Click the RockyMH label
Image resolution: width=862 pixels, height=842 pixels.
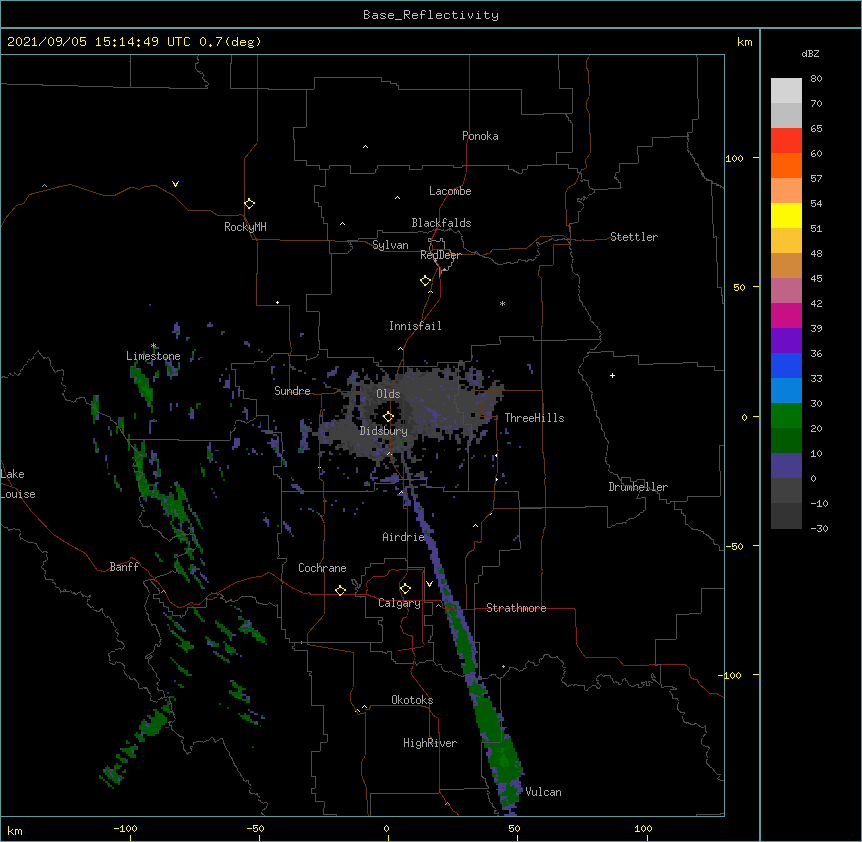[245, 227]
